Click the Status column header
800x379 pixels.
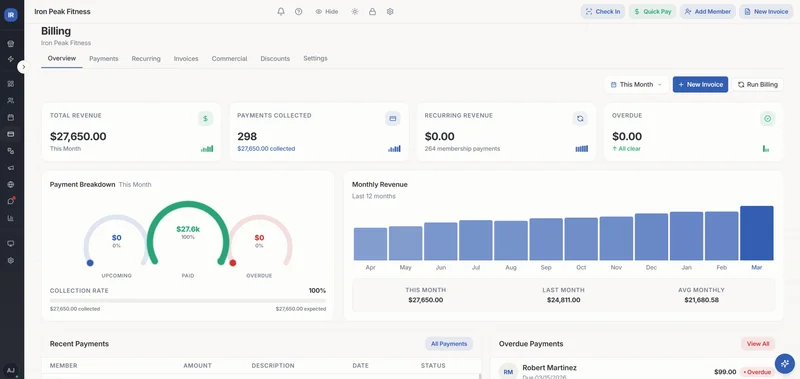click(433, 366)
